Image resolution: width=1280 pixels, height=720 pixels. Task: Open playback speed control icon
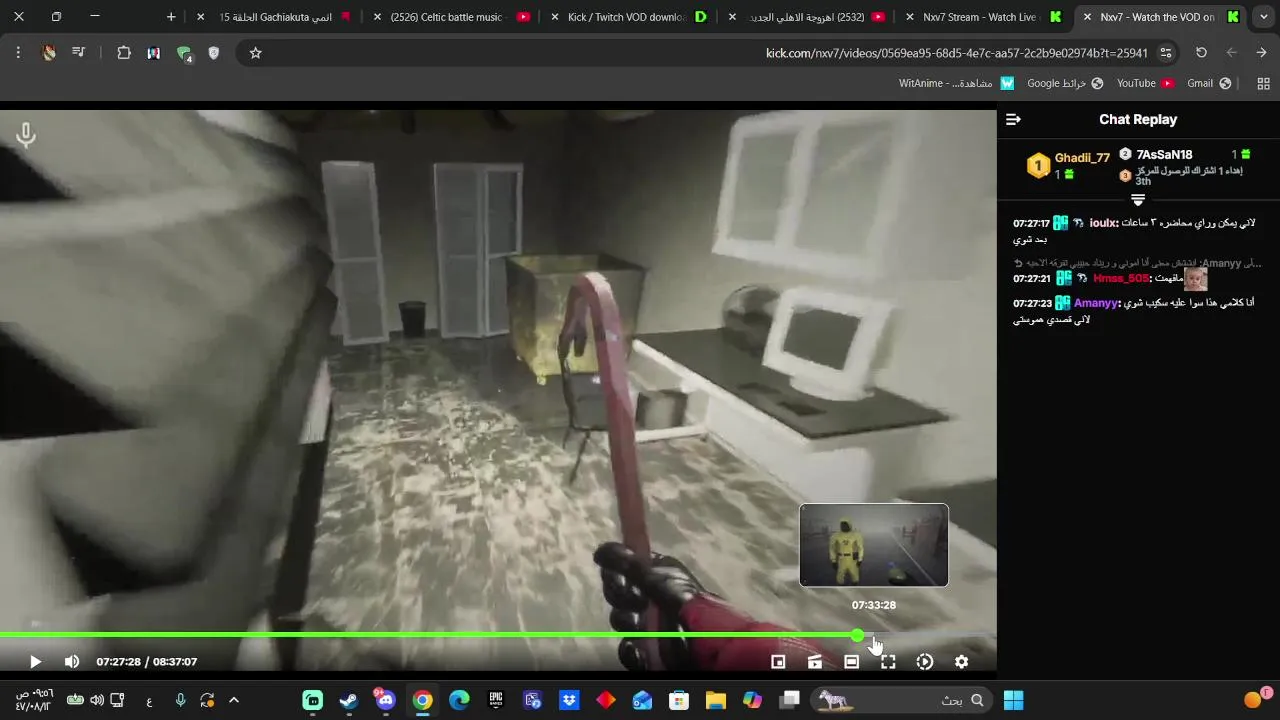coord(925,662)
